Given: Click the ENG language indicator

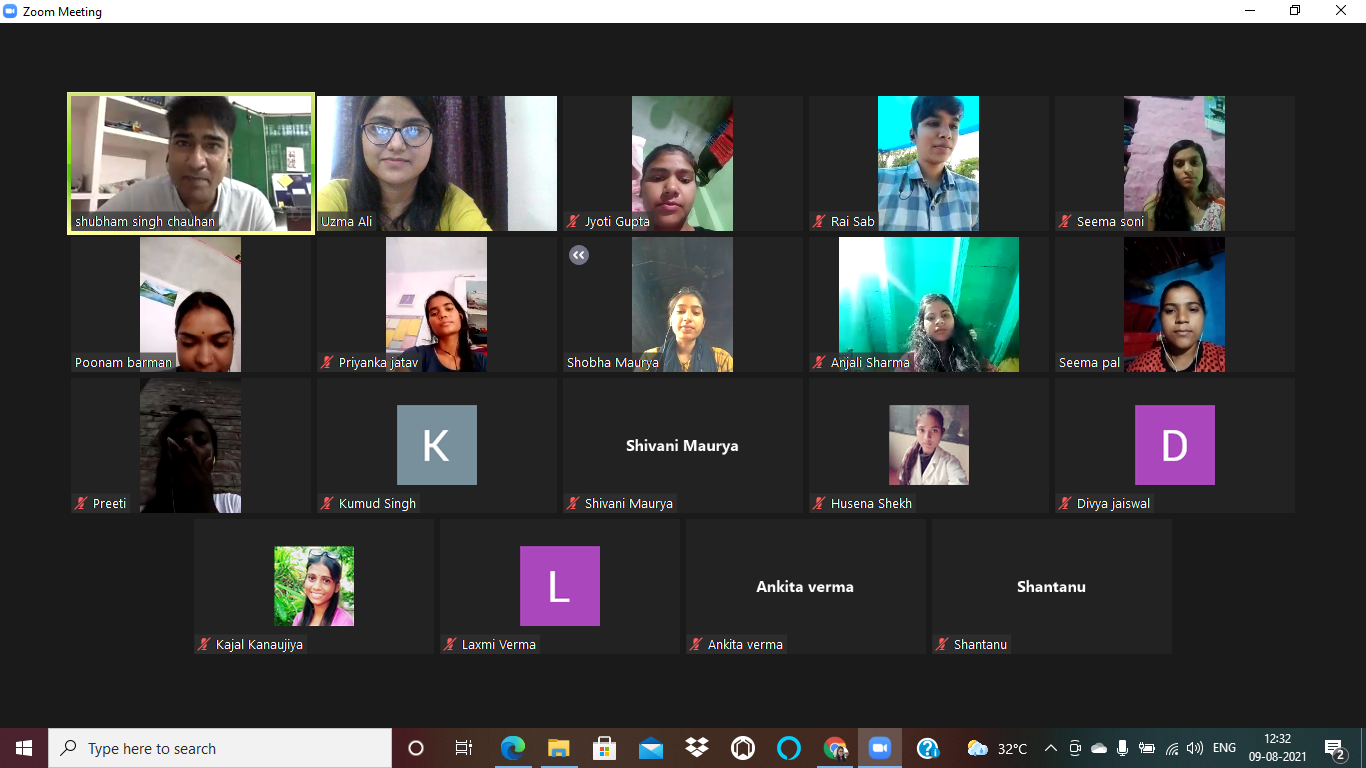Looking at the screenshot, I should (1224, 748).
